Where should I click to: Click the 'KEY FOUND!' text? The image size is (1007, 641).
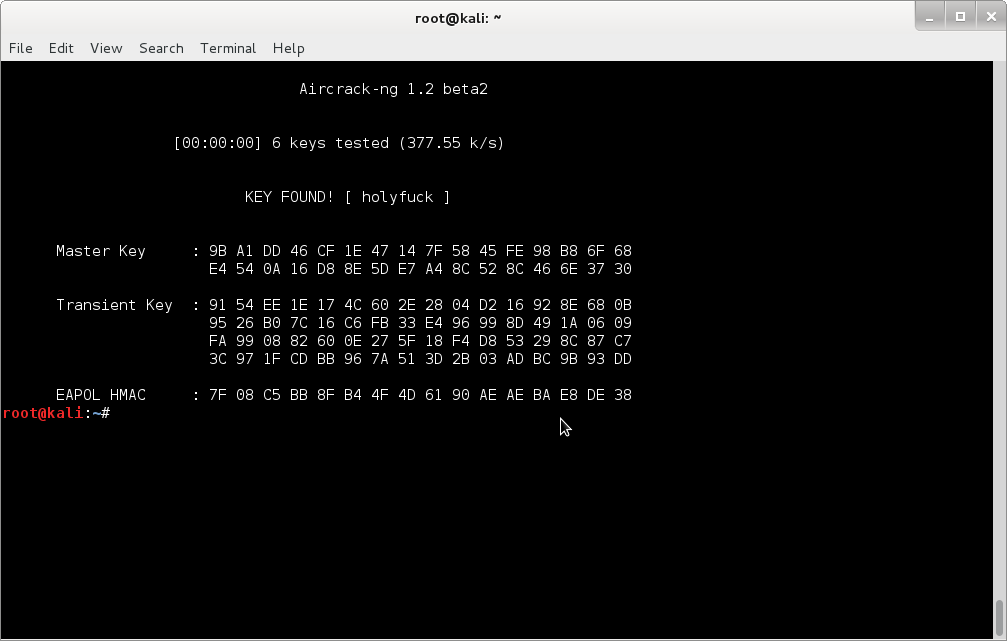click(x=289, y=197)
